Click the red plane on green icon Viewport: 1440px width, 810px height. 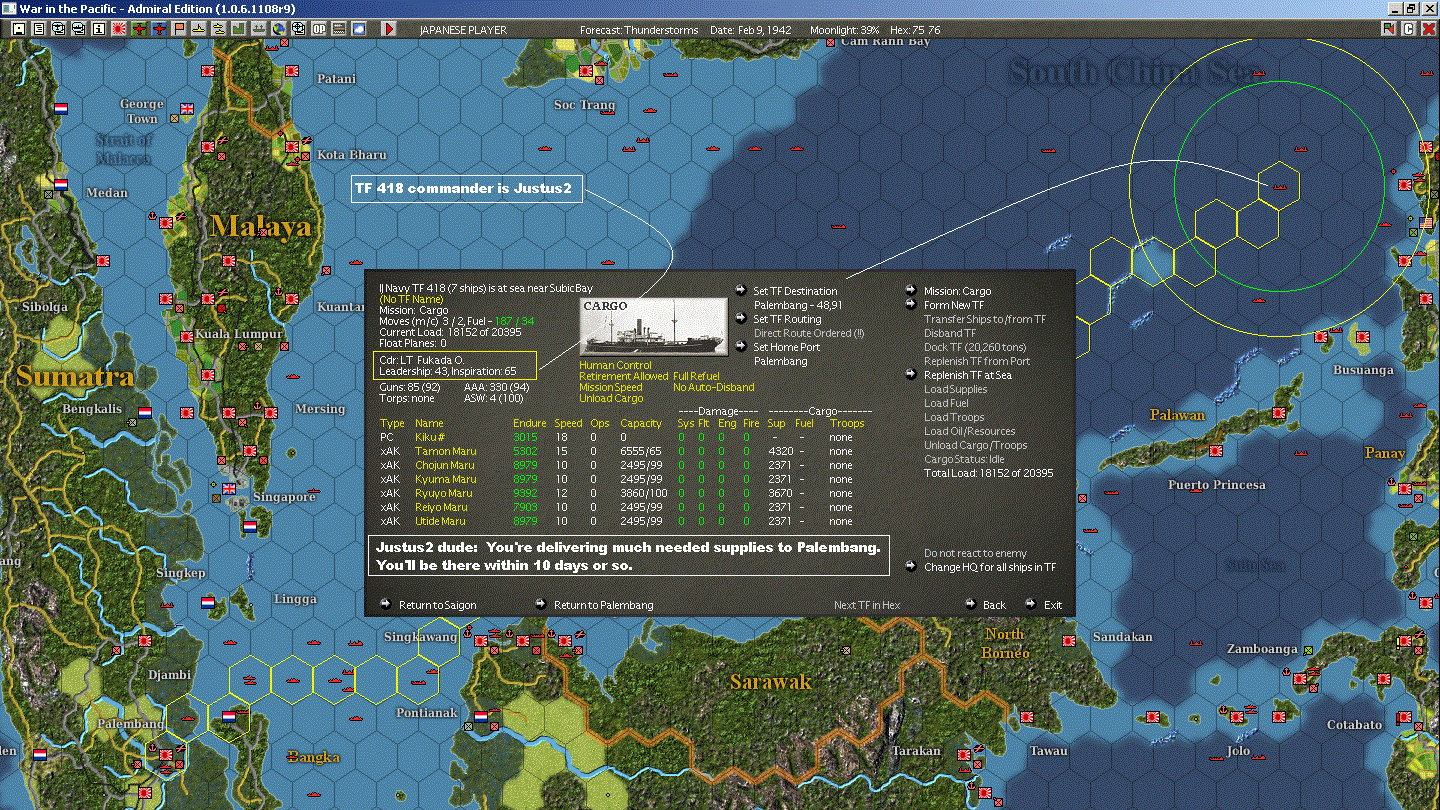pos(139,29)
